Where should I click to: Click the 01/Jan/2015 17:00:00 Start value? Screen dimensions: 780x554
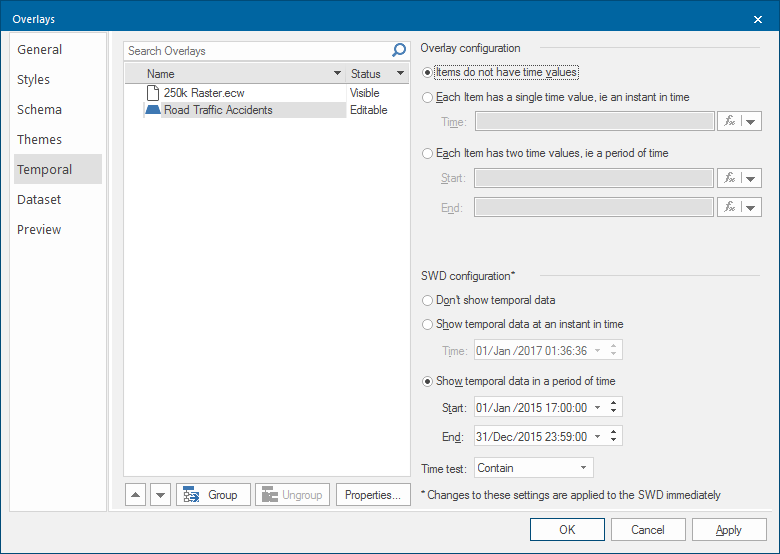[531, 408]
